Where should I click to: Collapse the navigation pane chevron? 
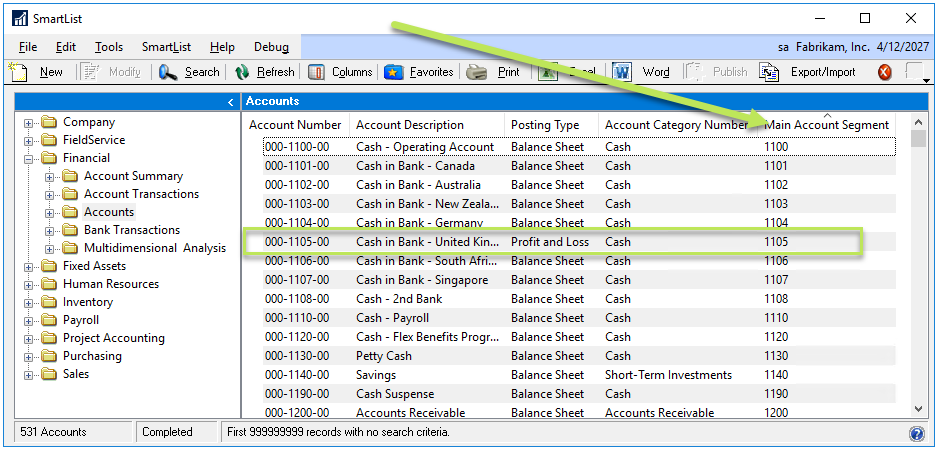(x=231, y=102)
